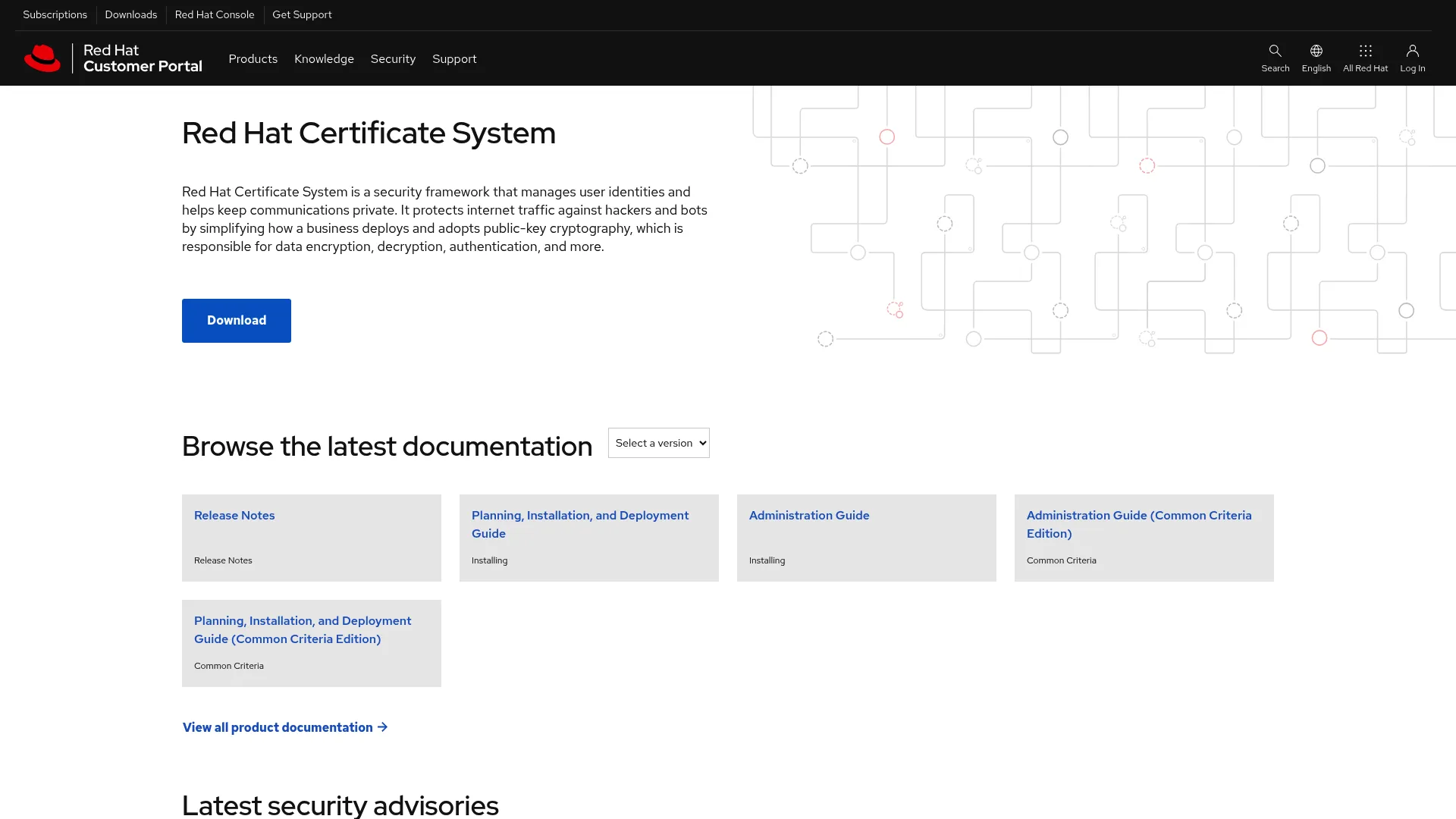Click the Red Hat logo icon
The height and width of the screenshot is (819, 1456).
pos(42,58)
